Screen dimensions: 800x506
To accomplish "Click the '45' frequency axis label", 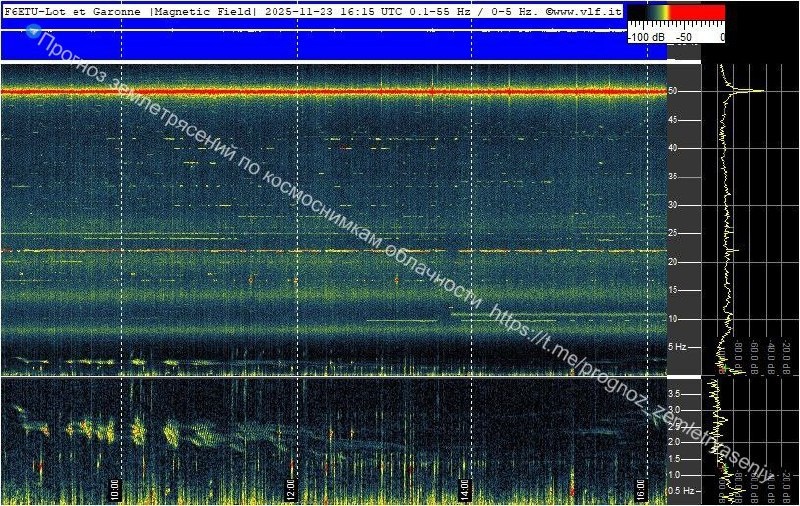I will [x=672, y=120].
